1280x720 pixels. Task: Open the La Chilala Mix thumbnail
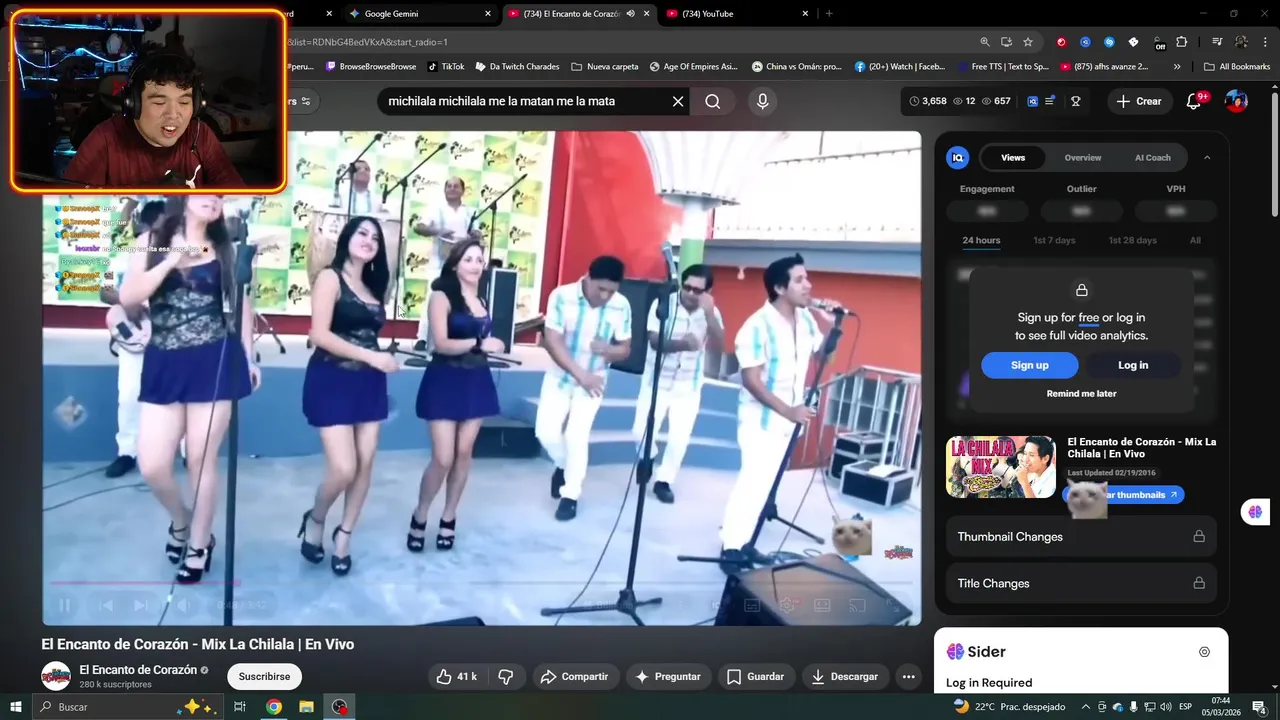point(1001,467)
